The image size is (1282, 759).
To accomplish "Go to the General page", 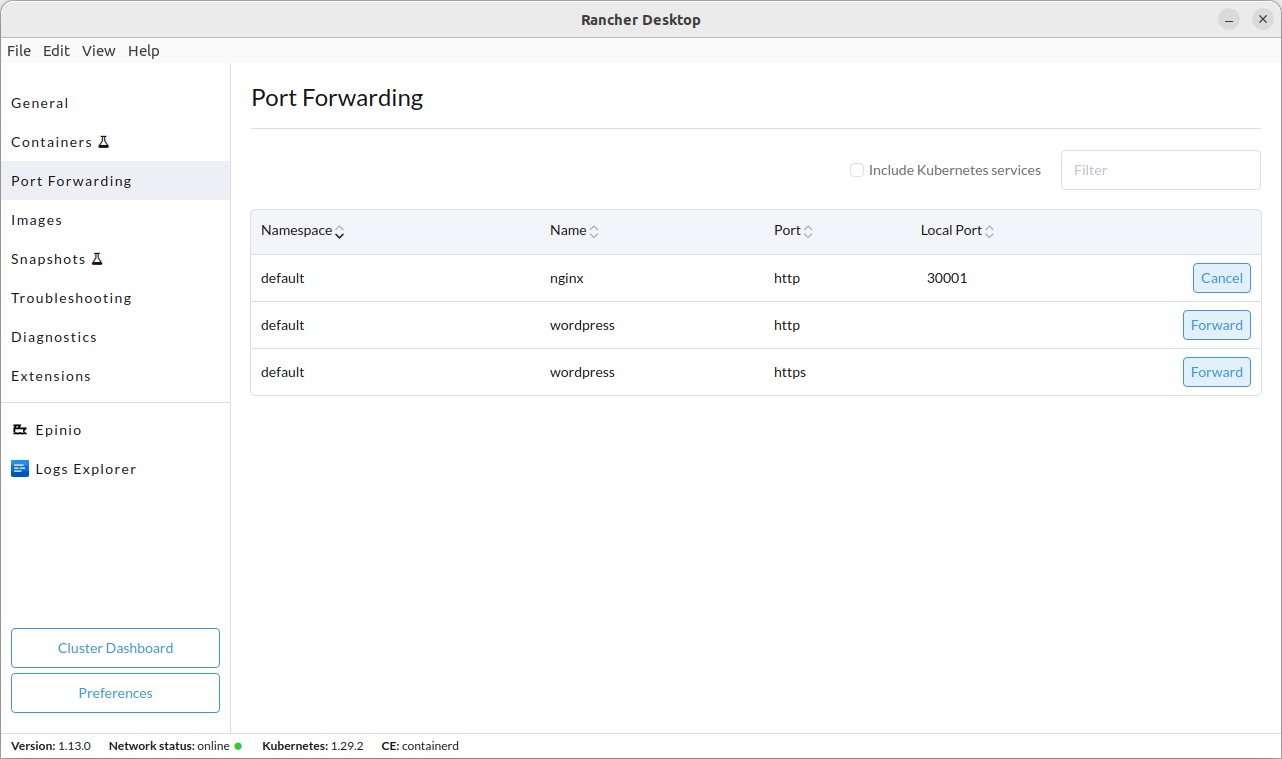I will tap(115, 103).
